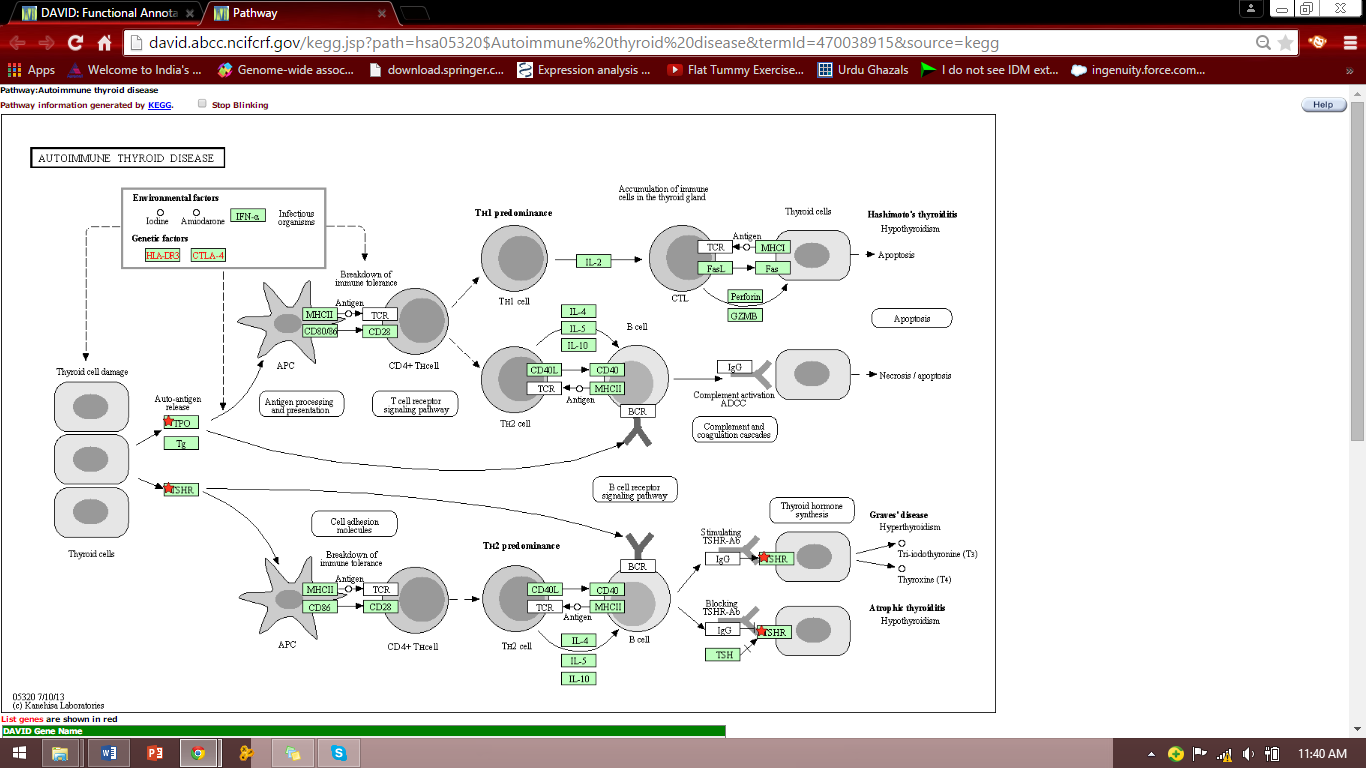1366x768 pixels.
Task: Select the CTLA-4 gene box
Action: tap(208, 255)
